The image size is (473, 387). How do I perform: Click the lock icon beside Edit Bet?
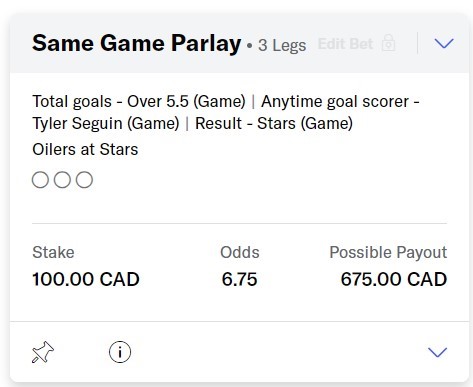click(388, 43)
